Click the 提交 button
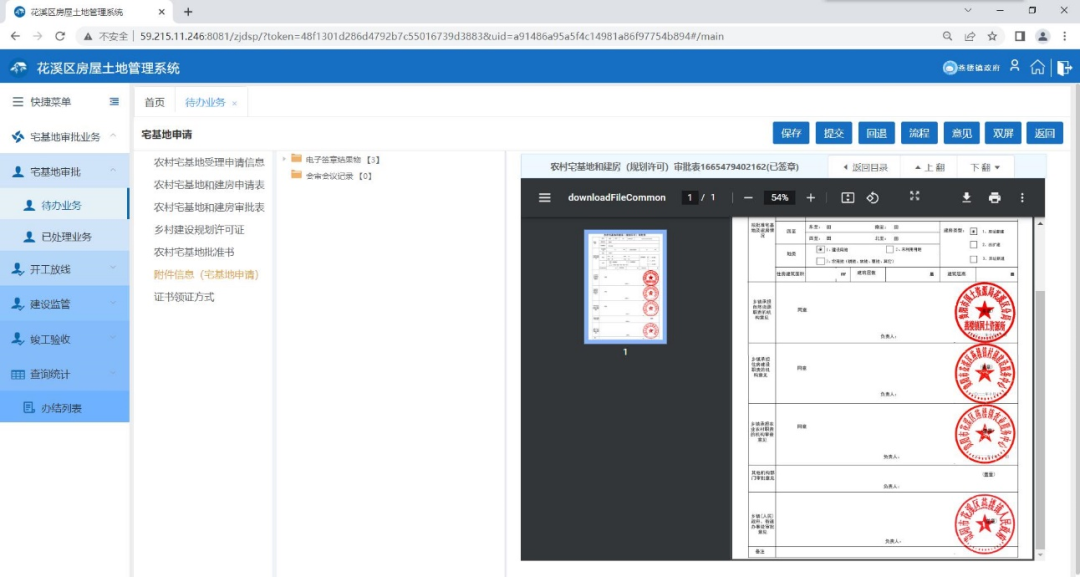 (x=833, y=133)
